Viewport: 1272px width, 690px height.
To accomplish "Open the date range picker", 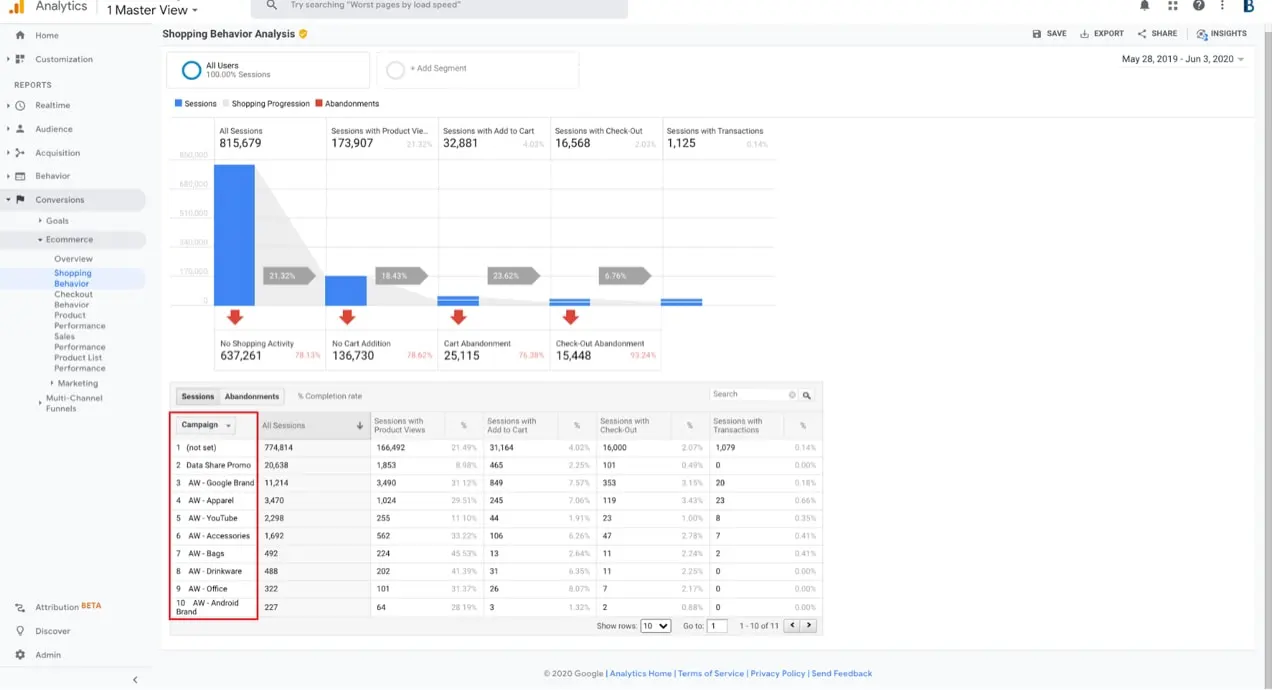I will (x=1183, y=59).
